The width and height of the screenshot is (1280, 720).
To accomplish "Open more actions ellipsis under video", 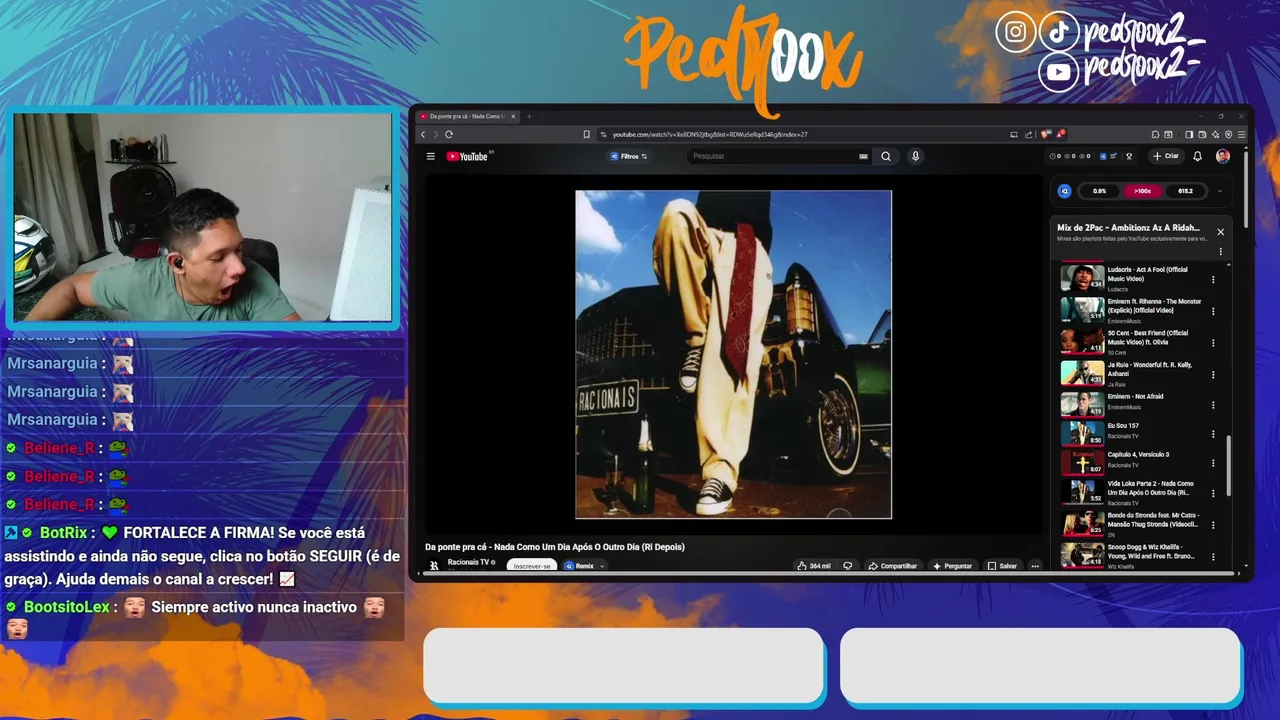I will pyautogui.click(x=1035, y=566).
